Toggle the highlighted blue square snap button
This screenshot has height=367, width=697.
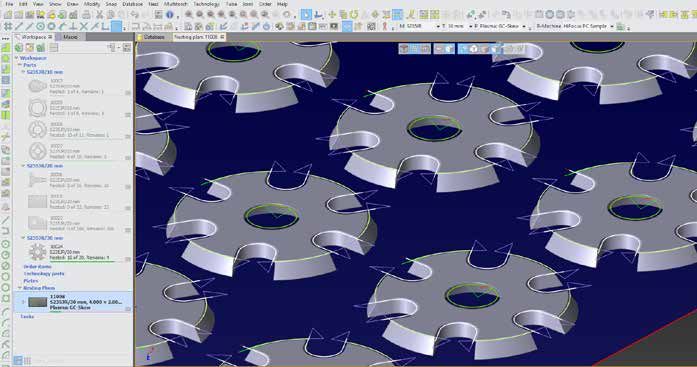point(116,27)
